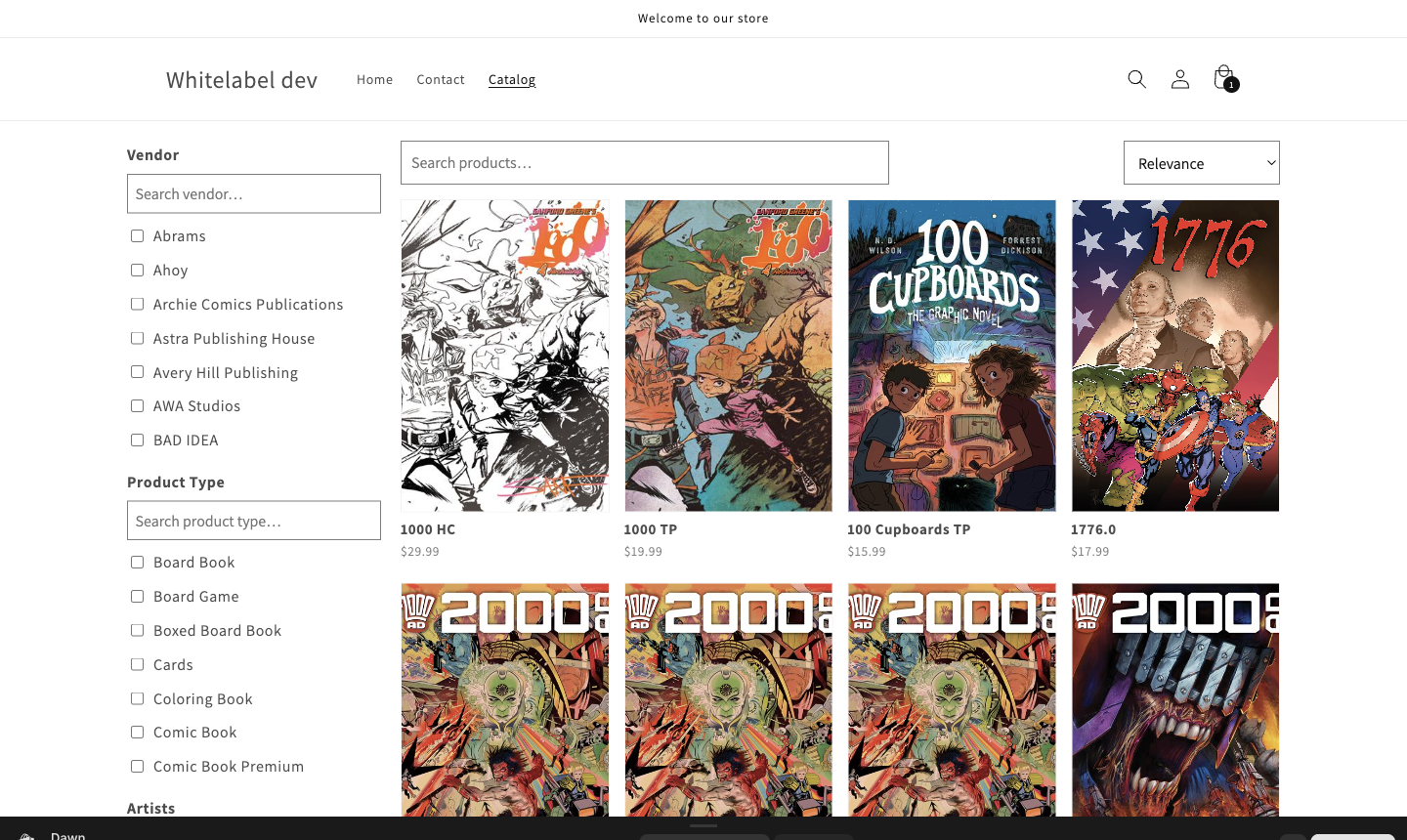Viewport: 1407px width, 840px height.
Task: Go to the Home menu item
Action: [374, 79]
